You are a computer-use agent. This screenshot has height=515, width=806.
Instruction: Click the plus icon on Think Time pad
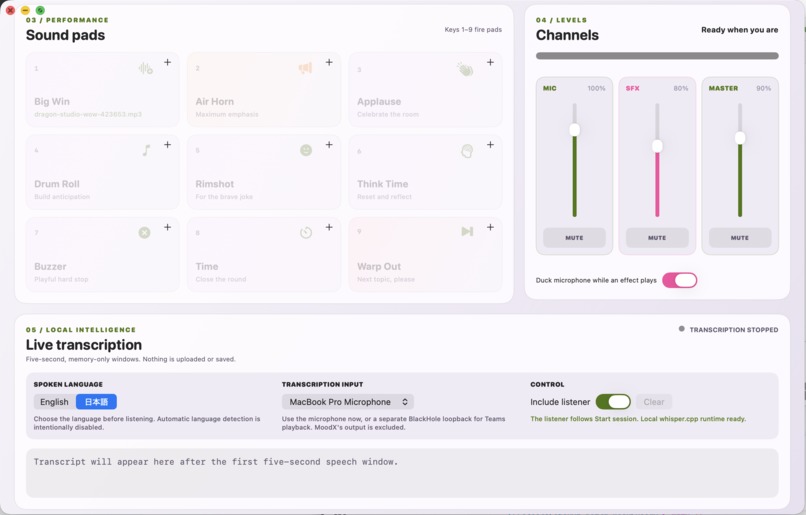(x=490, y=145)
